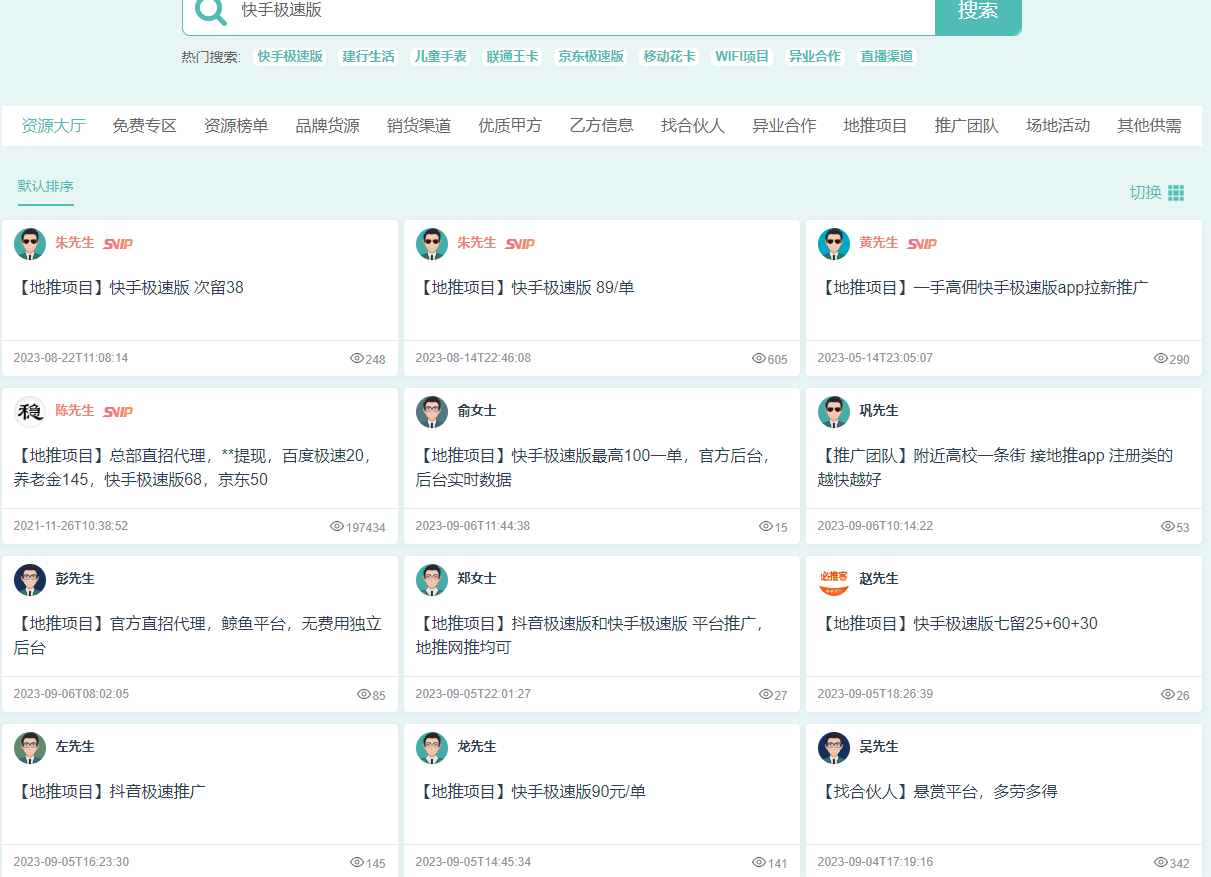Screen dimensions: 1211x877
Task: Open listing 快手极速版 次留38
Action: (129, 288)
